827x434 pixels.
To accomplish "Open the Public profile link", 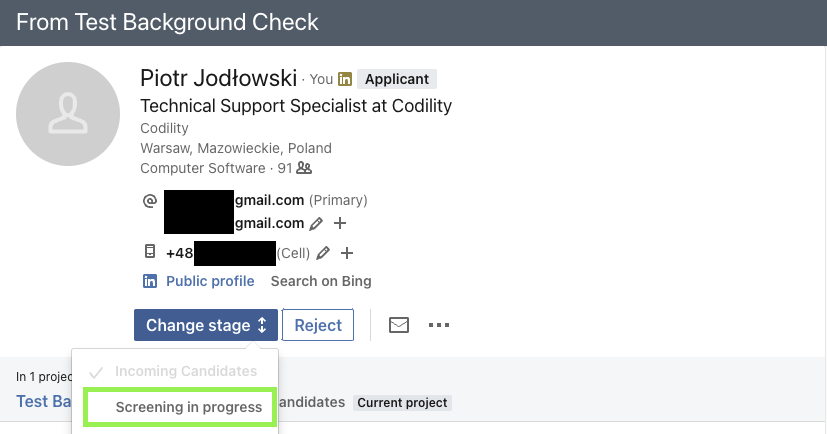I will coord(210,281).
